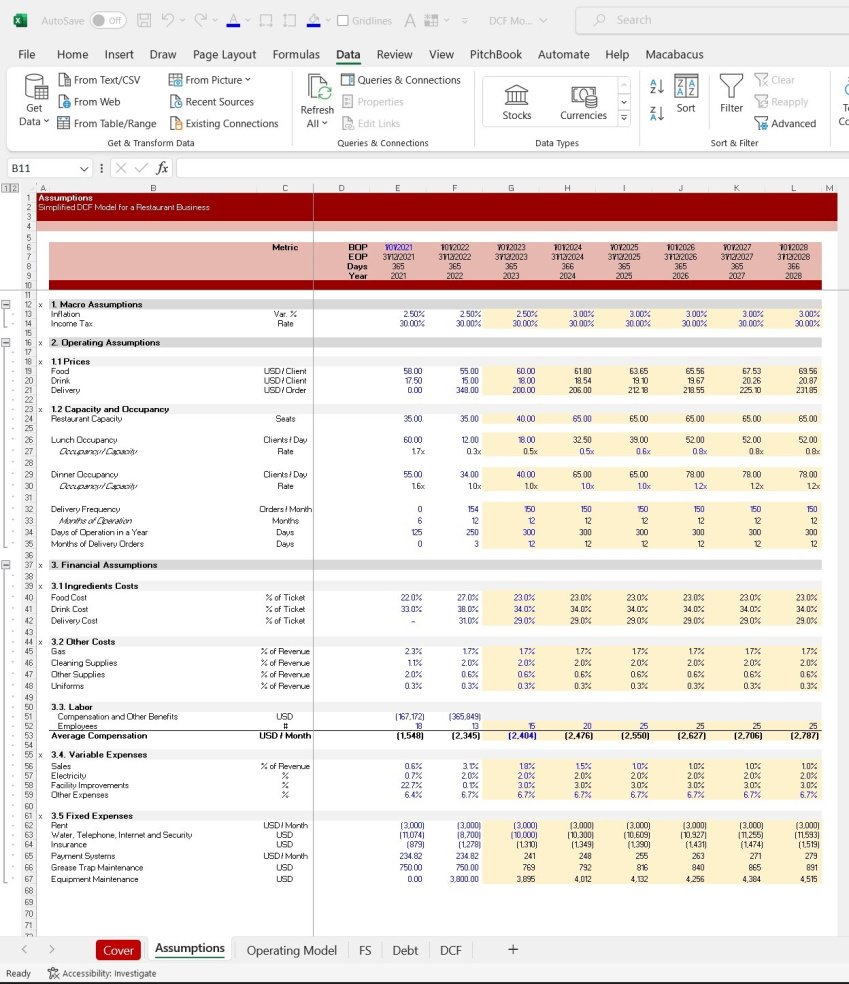The height and width of the screenshot is (984, 849).
Task: Click inside the Search box
Action: 637,19
